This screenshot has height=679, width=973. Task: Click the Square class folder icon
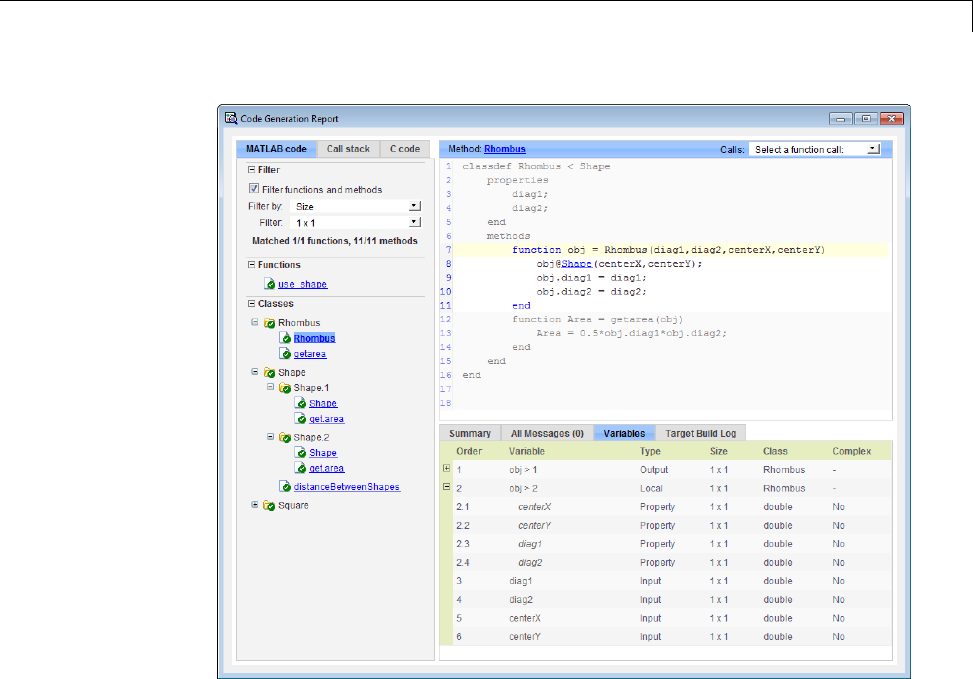tap(269, 505)
